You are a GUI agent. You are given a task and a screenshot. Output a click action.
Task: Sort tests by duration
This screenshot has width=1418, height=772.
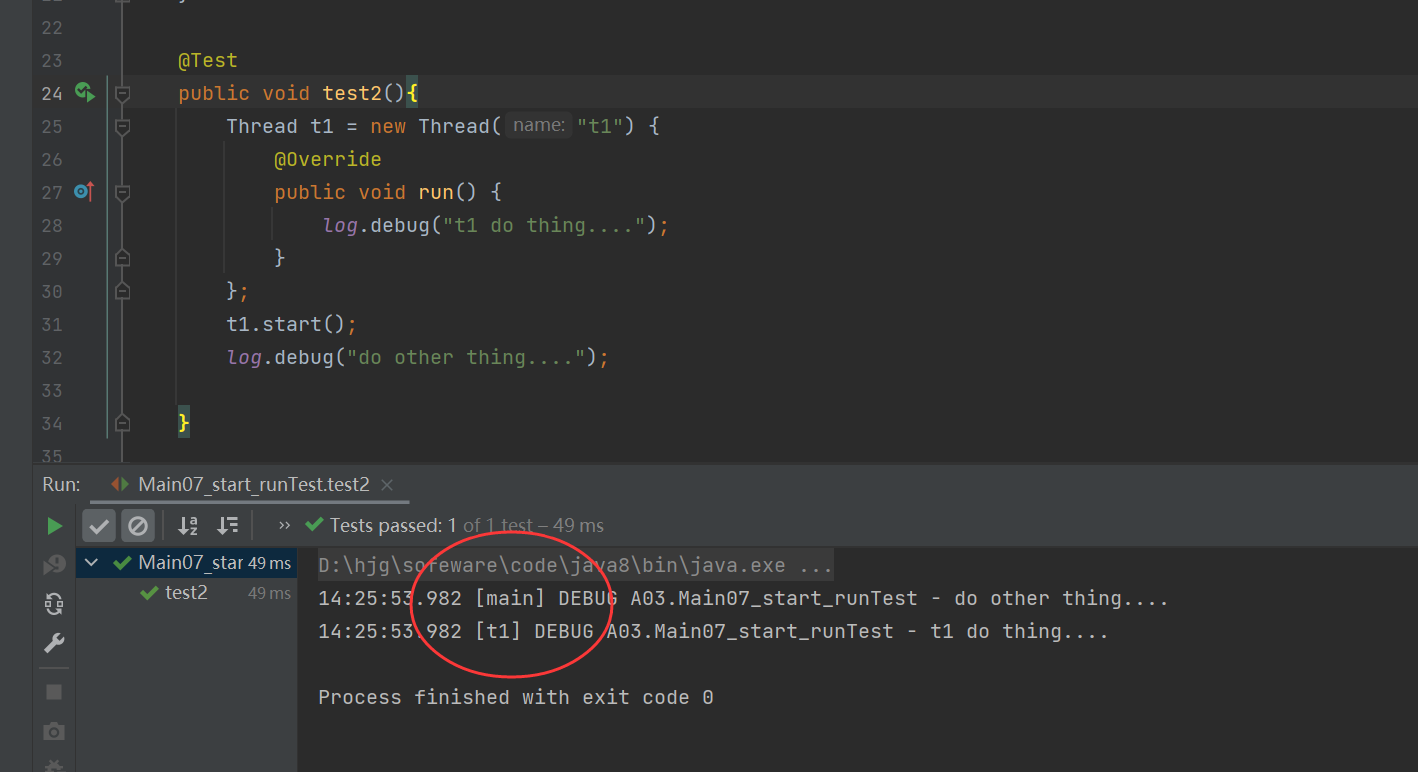click(x=228, y=525)
